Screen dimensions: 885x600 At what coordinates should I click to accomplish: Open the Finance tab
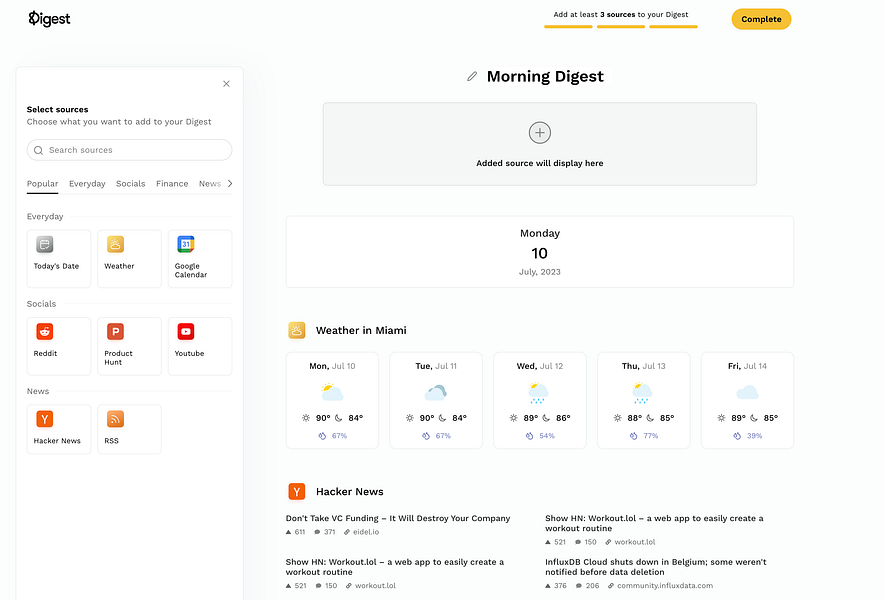(172, 184)
